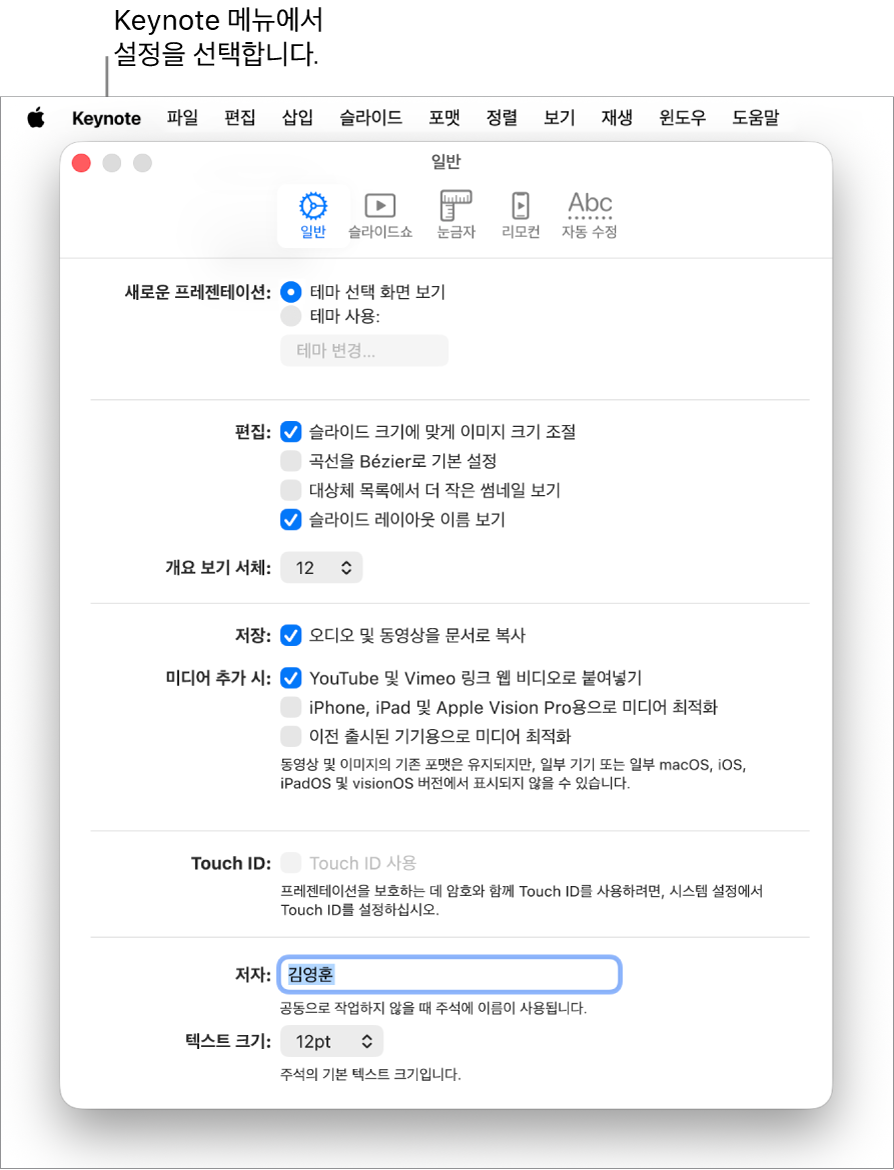Open the 포맷 menu
The width and height of the screenshot is (894, 1170).
click(444, 118)
